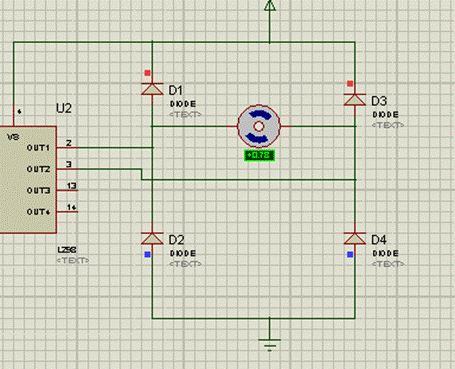Click the red indicator above D3
Viewport: 455px width, 369px height.
tap(350, 84)
